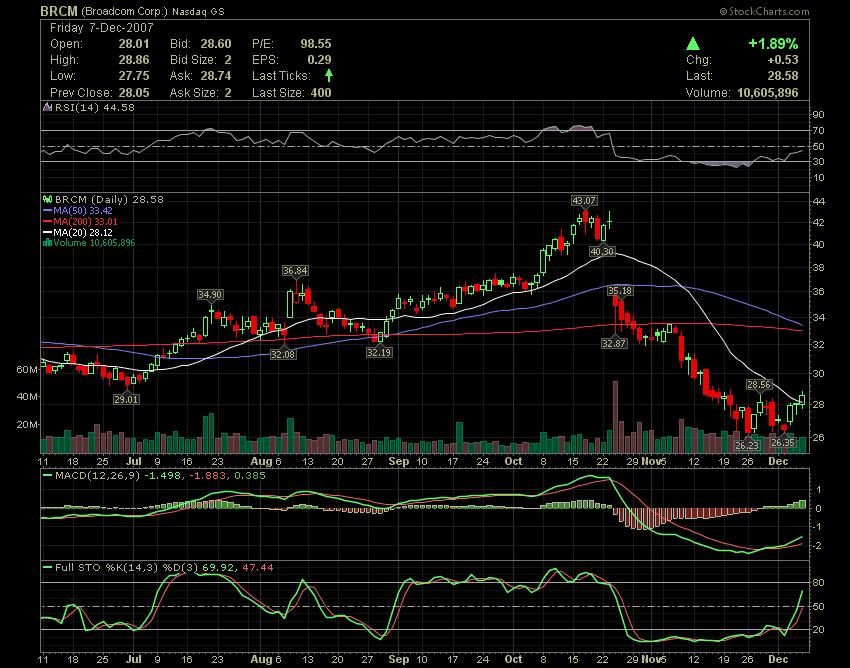
Task: Click the MACD signal value -1.883
Action: tap(208, 476)
